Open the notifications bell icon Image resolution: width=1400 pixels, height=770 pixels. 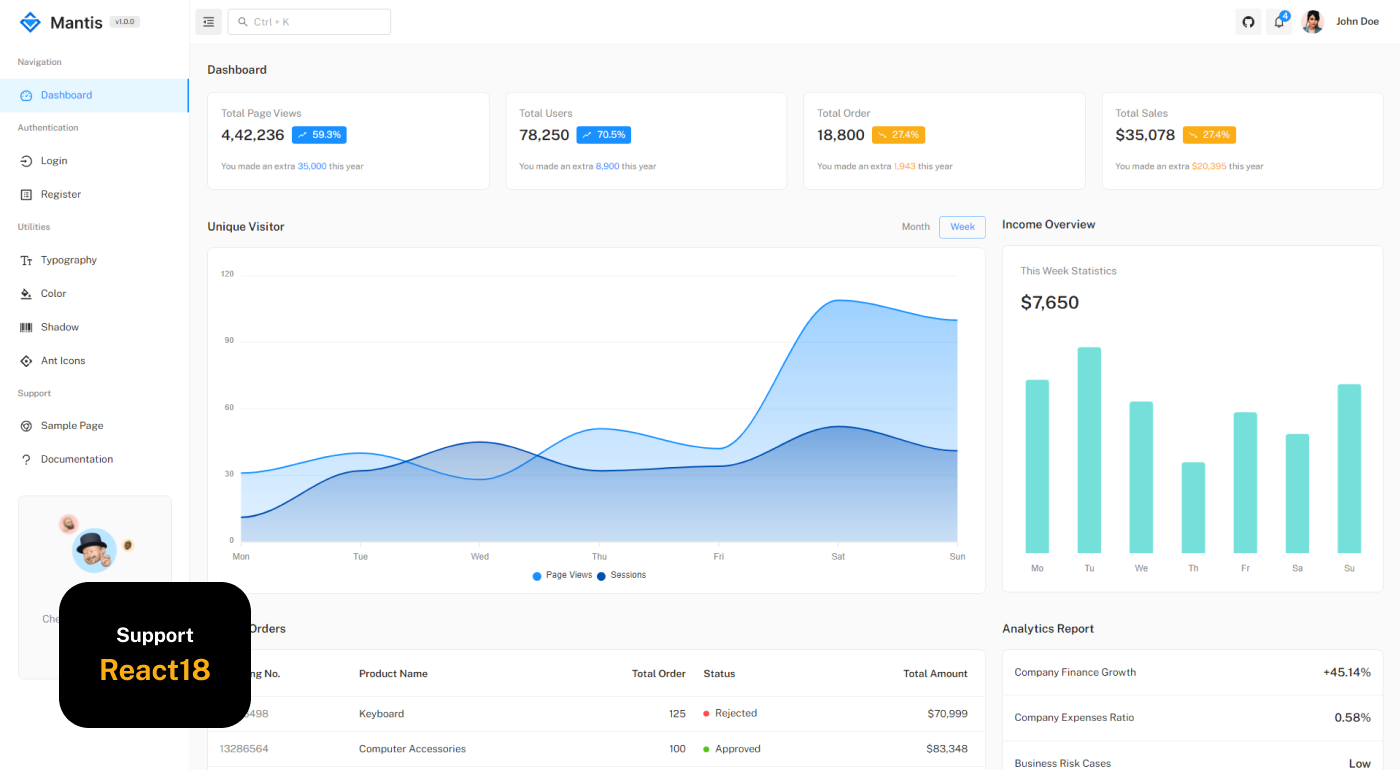click(1279, 21)
